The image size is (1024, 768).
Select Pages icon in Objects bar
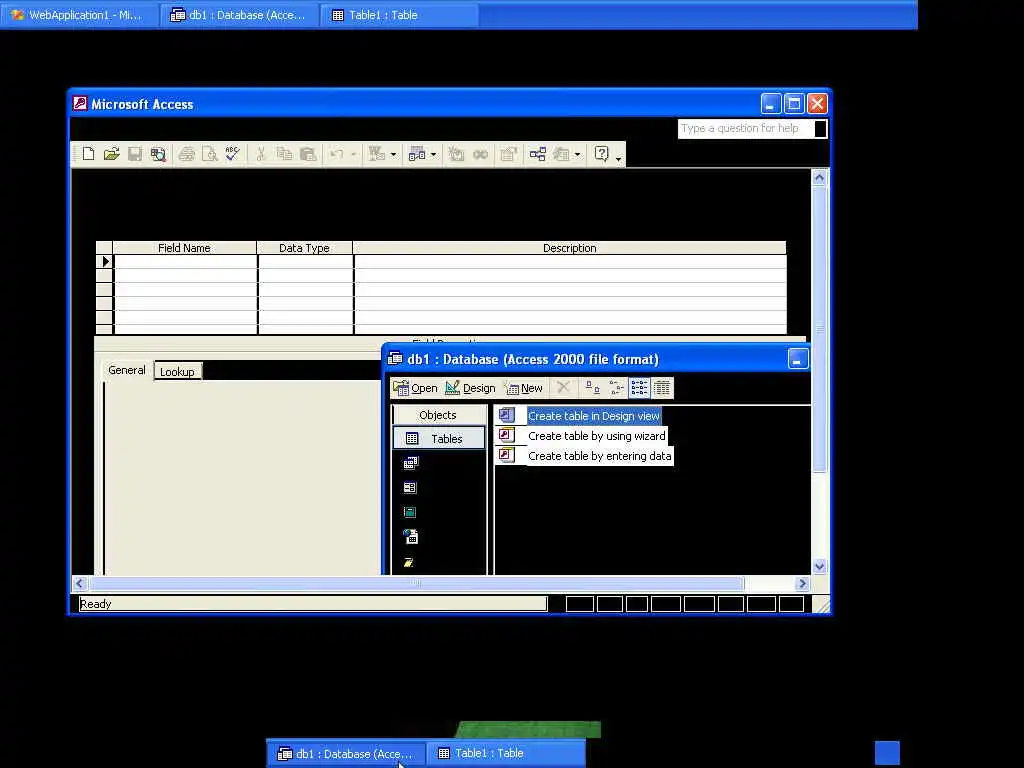click(x=410, y=537)
